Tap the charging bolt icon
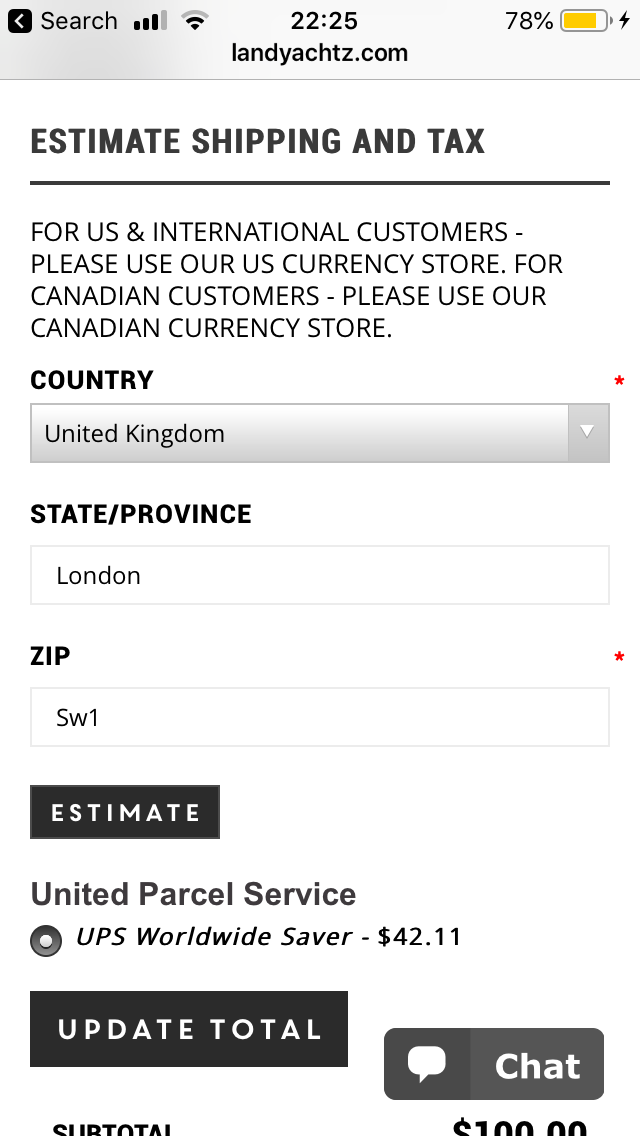The image size is (640, 1136). tap(626, 21)
